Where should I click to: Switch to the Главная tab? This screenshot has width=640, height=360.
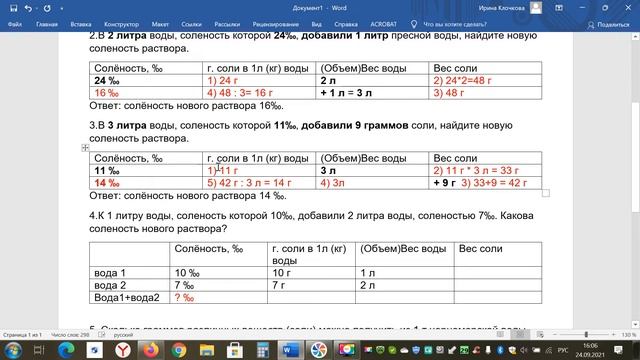click(x=47, y=24)
